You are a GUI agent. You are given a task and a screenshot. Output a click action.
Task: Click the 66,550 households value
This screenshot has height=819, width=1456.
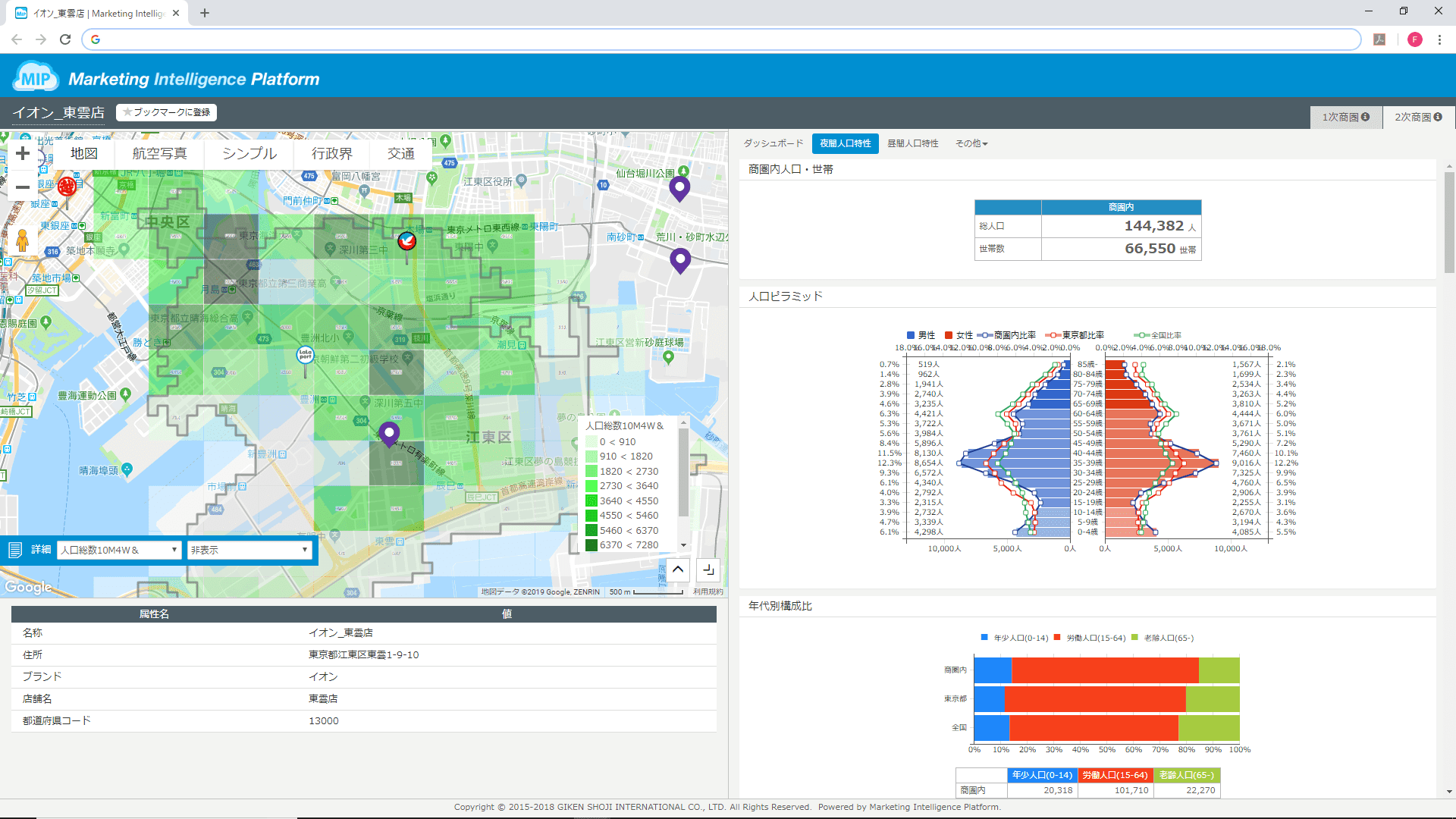pyautogui.click(x=1150, y=249)
